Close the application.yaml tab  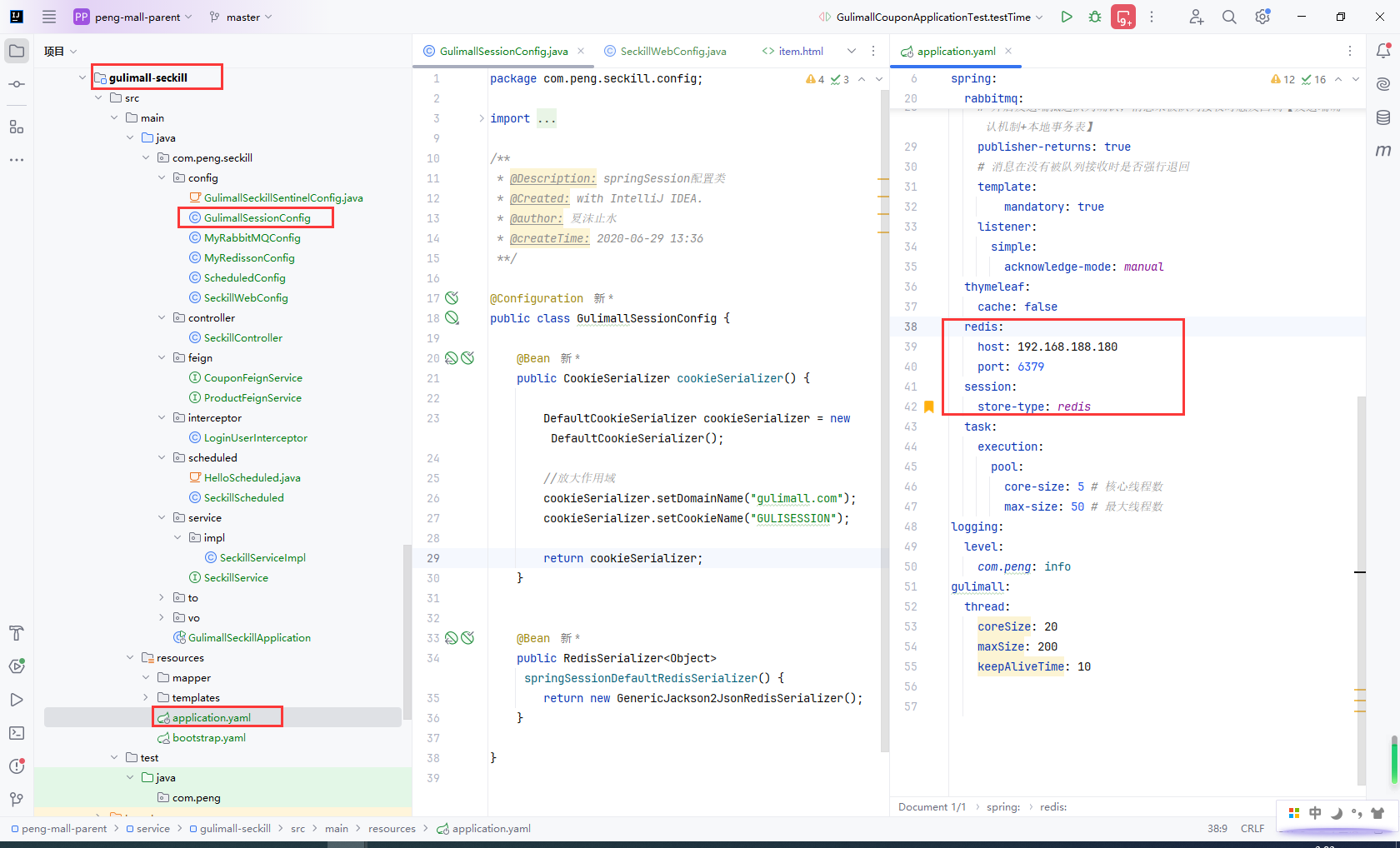1008,51
